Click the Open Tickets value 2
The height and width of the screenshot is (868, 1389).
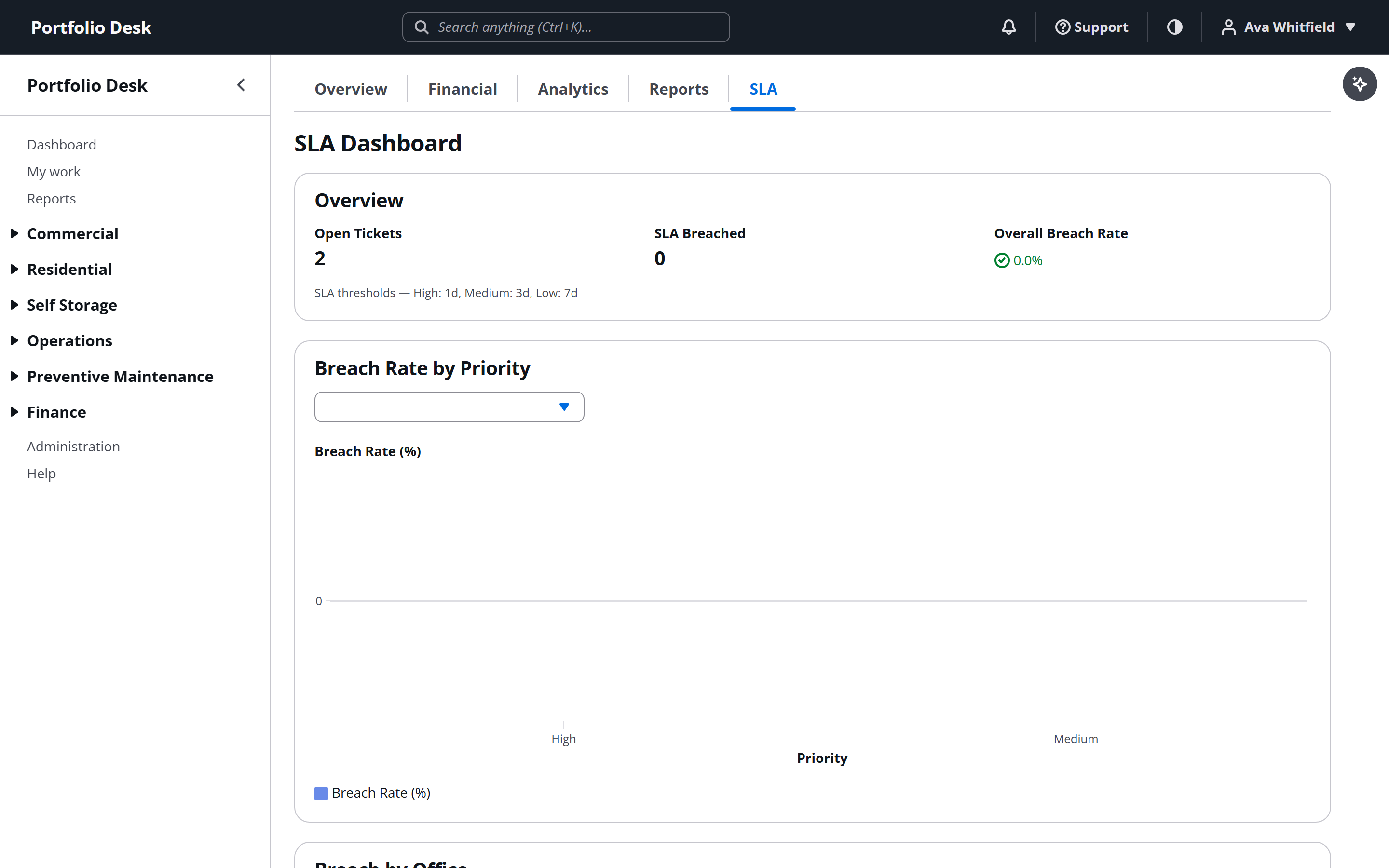pyautogui.click(x=320, y=258)
